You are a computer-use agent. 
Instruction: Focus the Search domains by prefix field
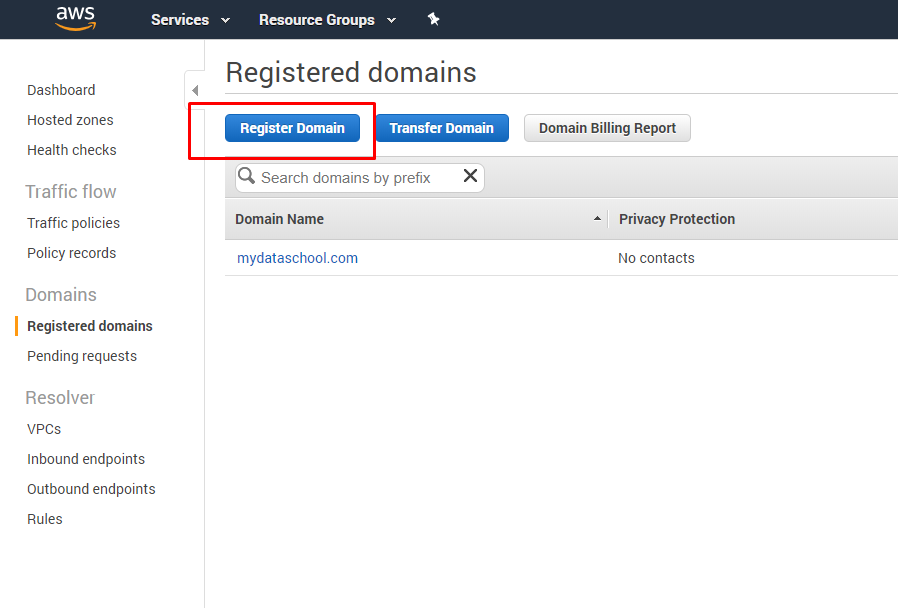360,178
